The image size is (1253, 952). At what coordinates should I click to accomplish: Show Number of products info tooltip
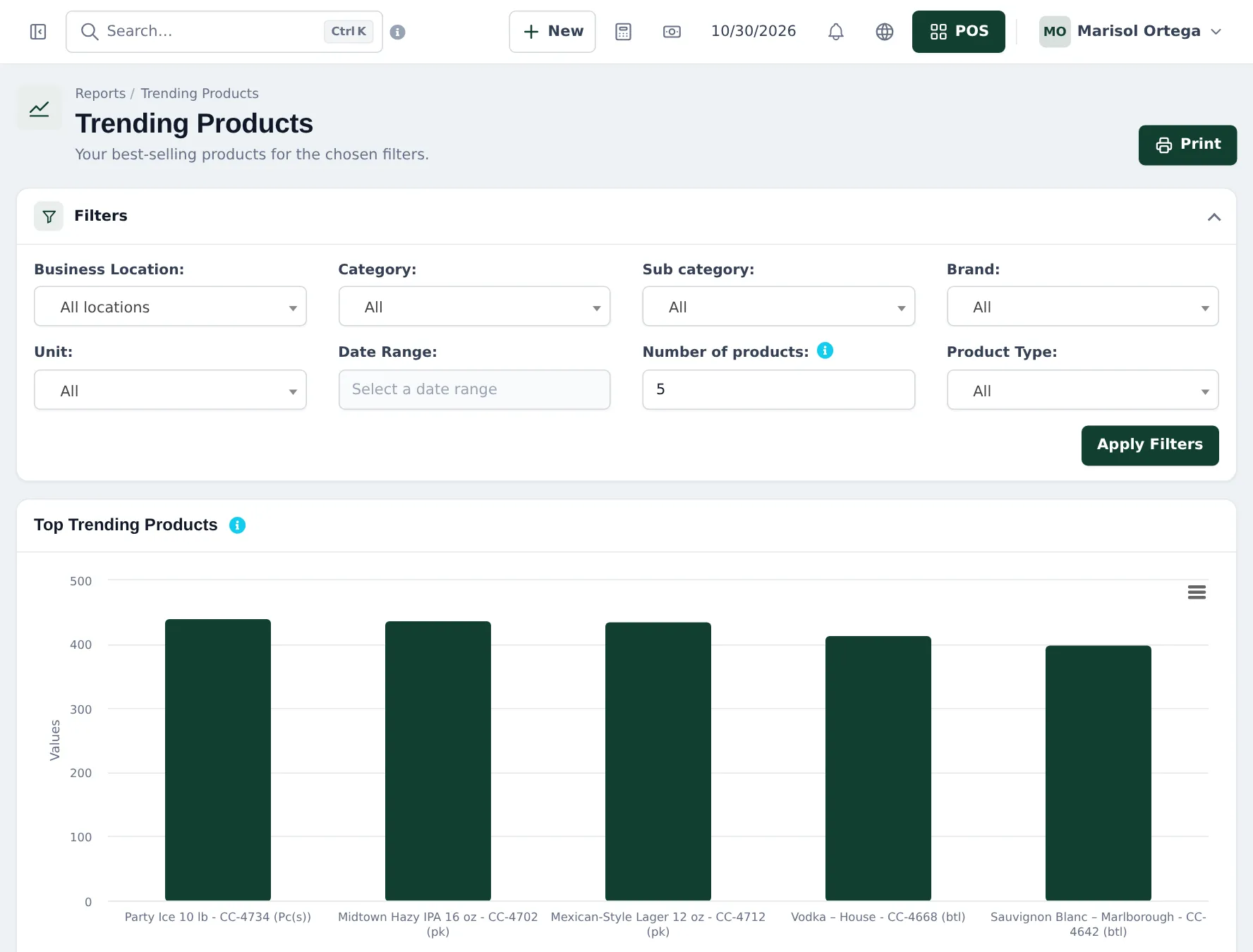[x=825, y=350]
